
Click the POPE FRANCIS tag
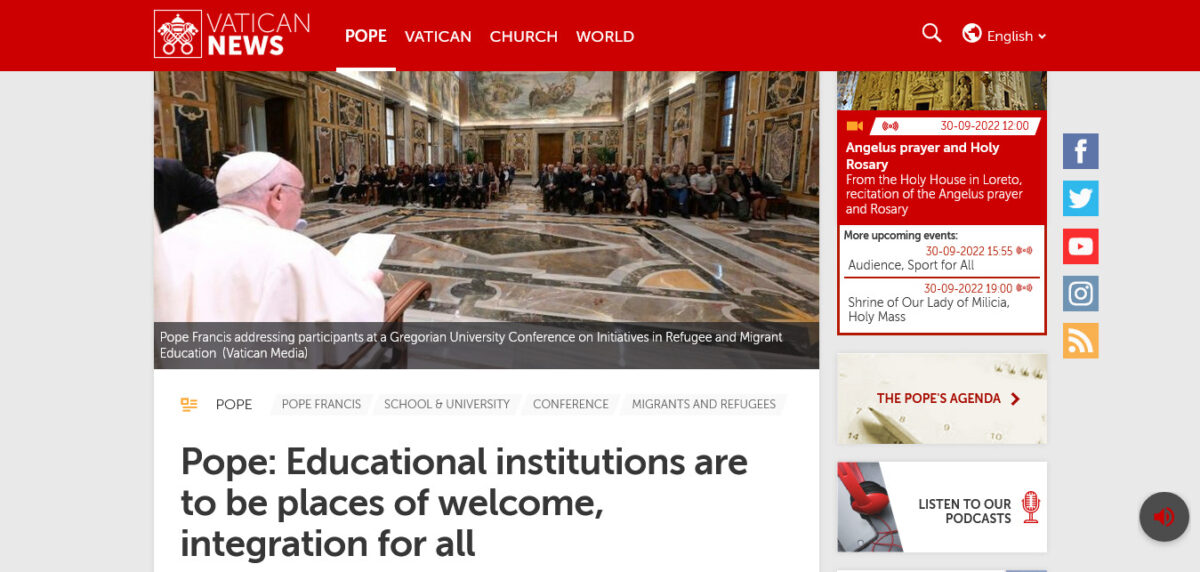[x=321, y=404]
